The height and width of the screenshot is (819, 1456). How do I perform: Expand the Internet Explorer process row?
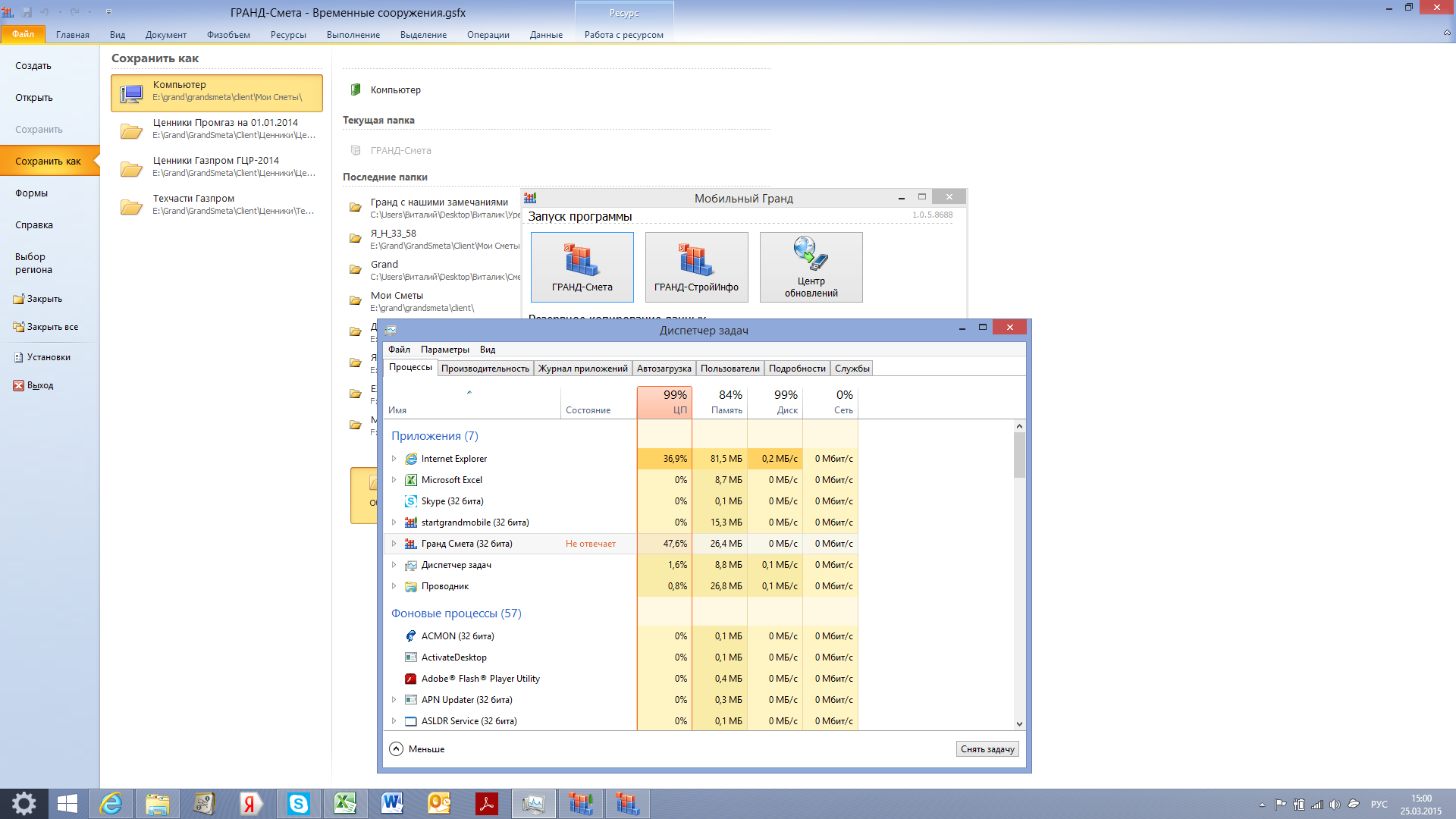[394, 459]
